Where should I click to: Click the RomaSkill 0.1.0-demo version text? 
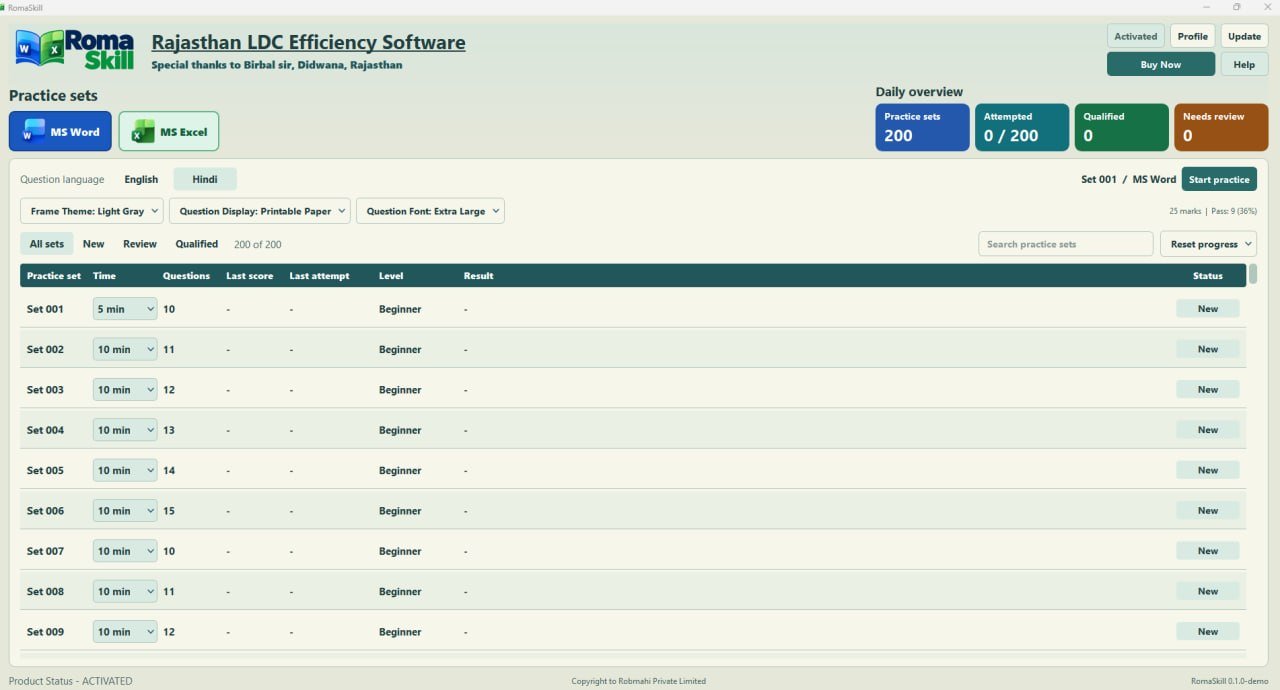click(1230, 681)
